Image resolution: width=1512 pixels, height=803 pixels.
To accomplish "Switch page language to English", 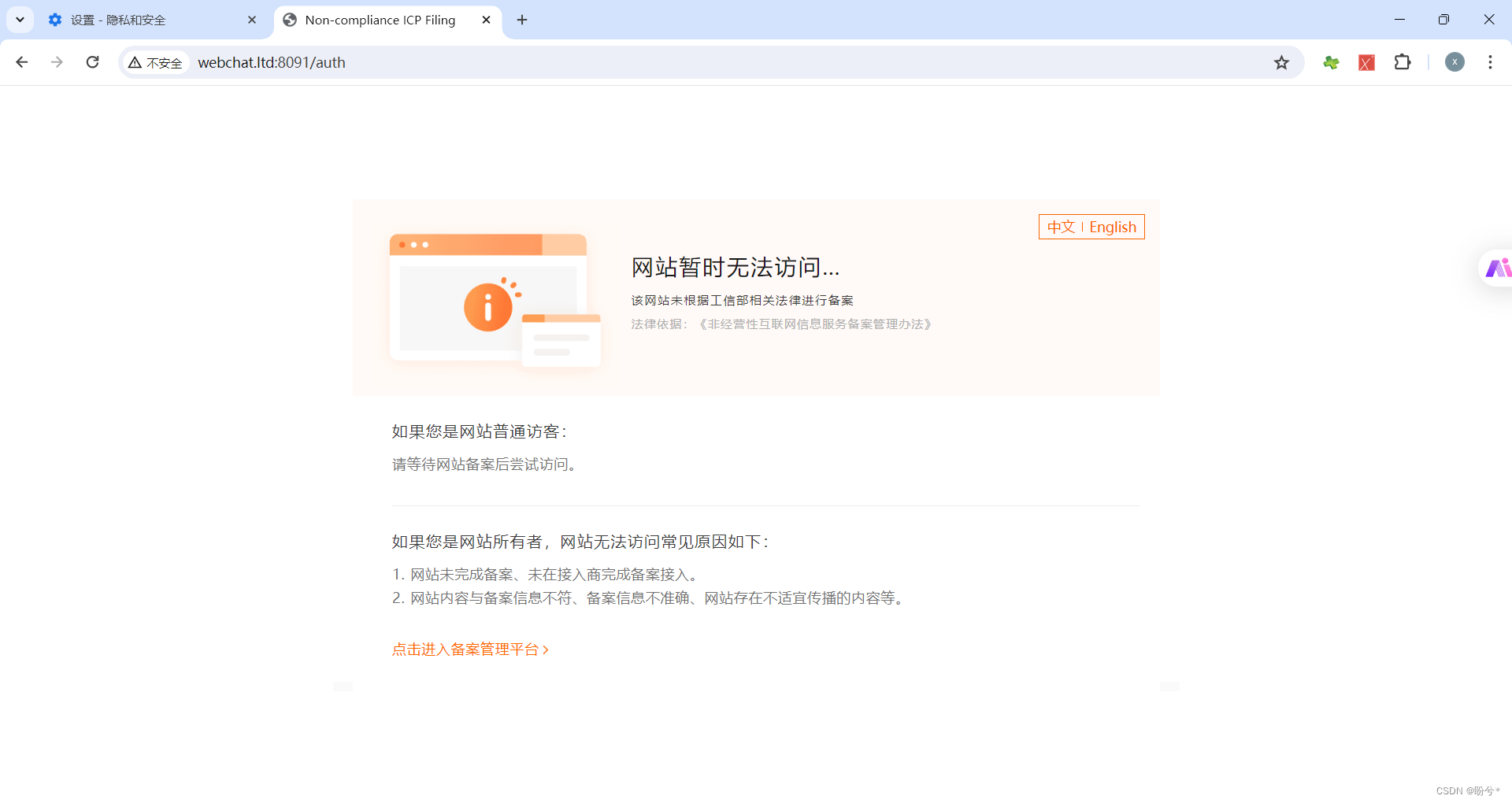I will 1112,227.
